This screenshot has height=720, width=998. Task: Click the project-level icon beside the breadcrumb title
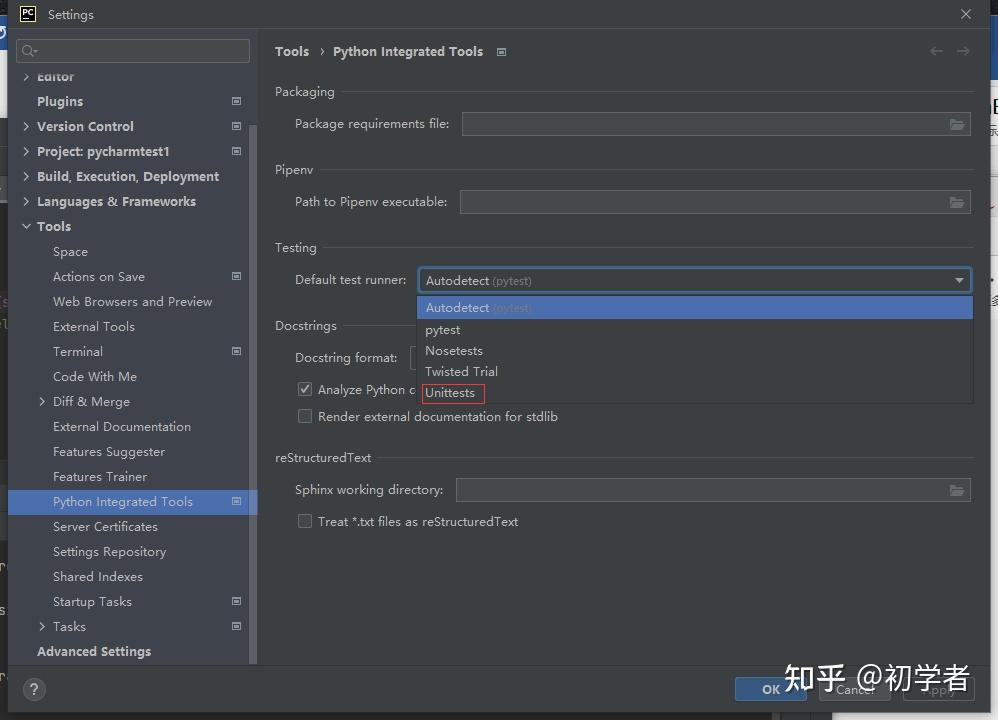[502, 52]
